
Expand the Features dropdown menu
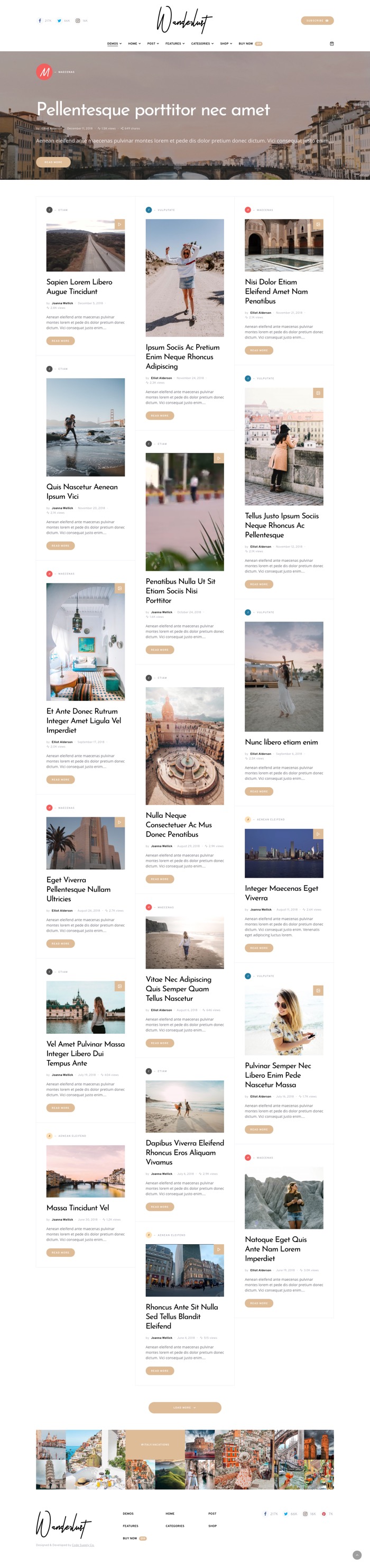coord(174,44)
